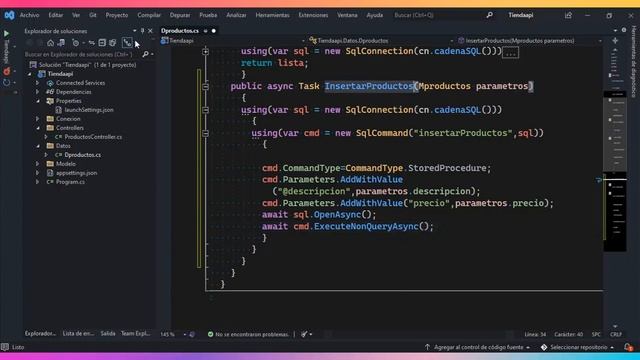Collapse the using SqlConnection block outline
Image resolution: width=640 pixels, height=360 pixels.
(206, 110)
